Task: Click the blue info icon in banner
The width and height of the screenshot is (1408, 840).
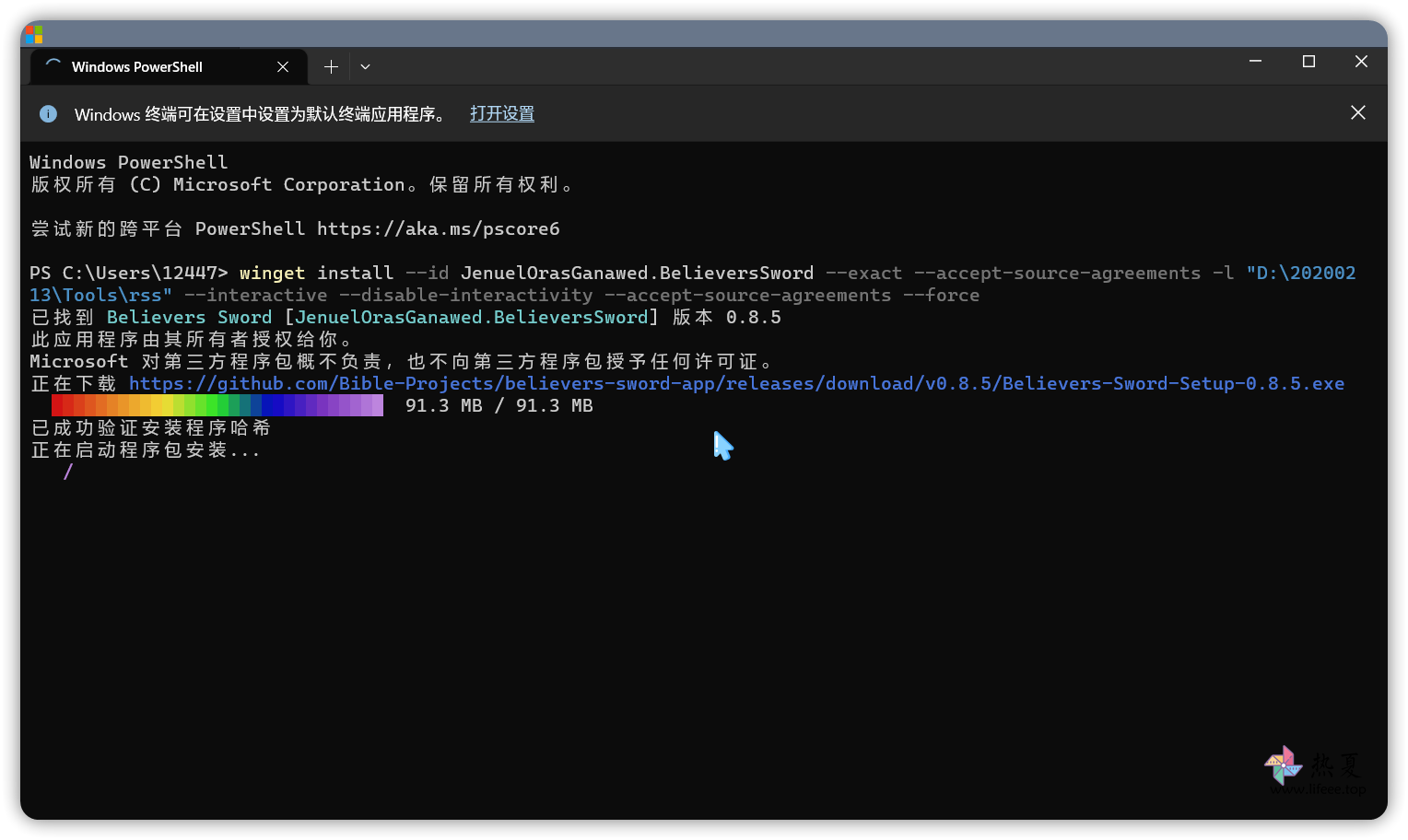Action: point(48,113)
